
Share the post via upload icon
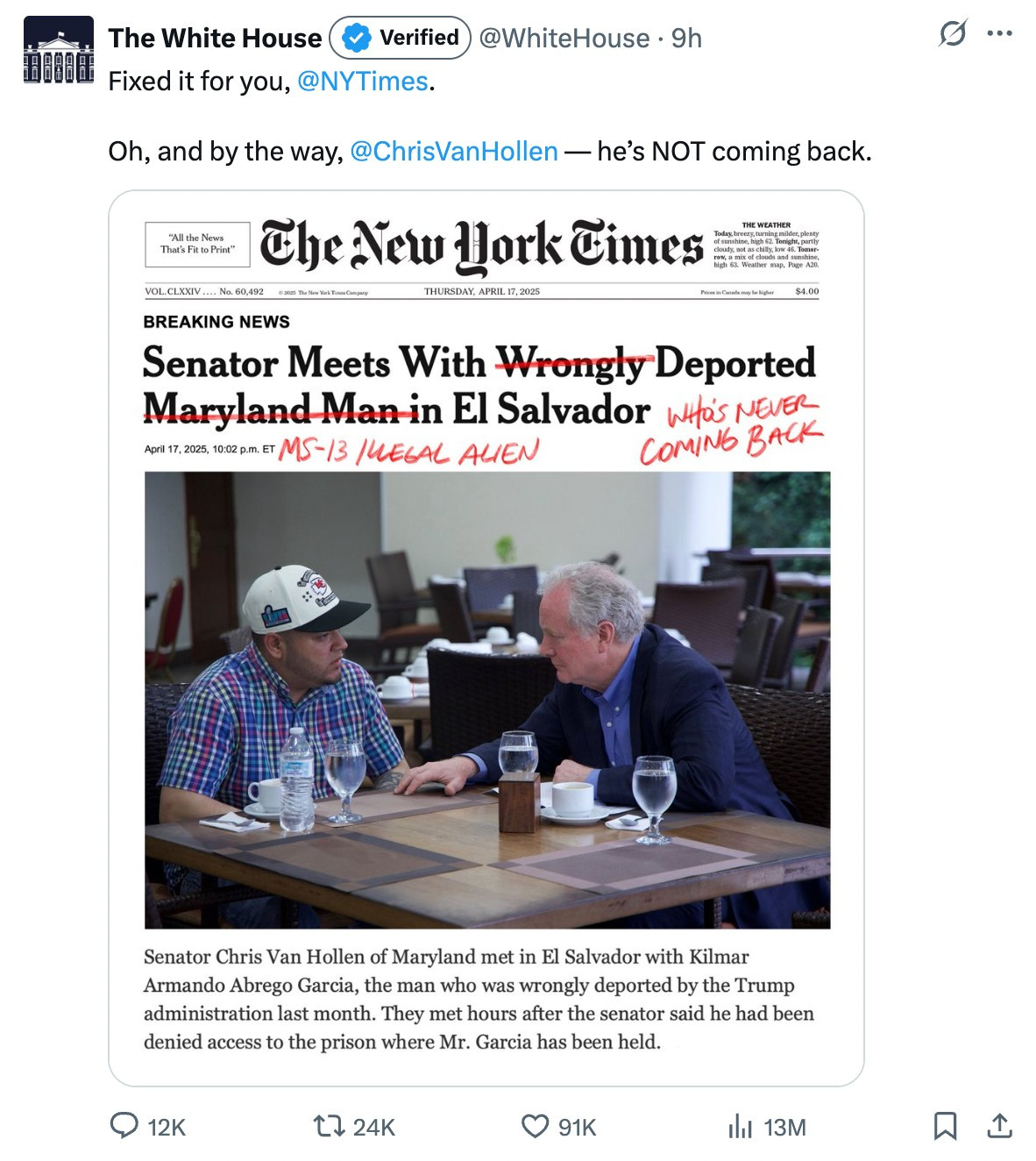[1000, 1126]
